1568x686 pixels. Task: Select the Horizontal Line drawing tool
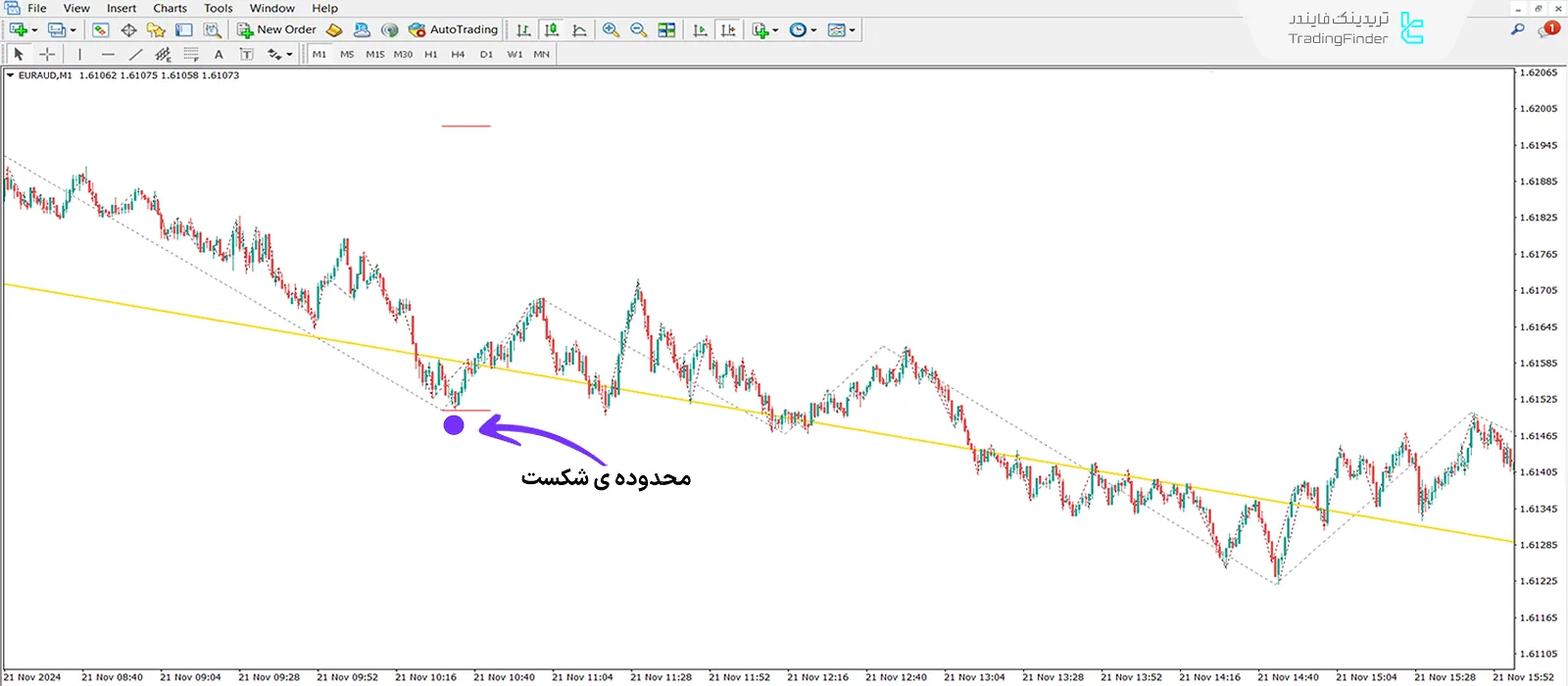point(108,55)
